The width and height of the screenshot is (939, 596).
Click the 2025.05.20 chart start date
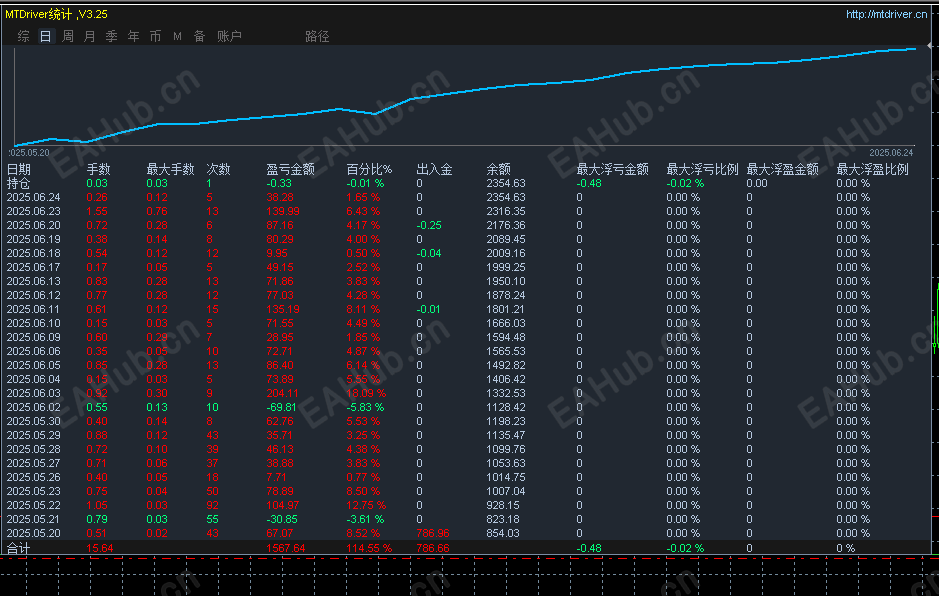point(29,153)
